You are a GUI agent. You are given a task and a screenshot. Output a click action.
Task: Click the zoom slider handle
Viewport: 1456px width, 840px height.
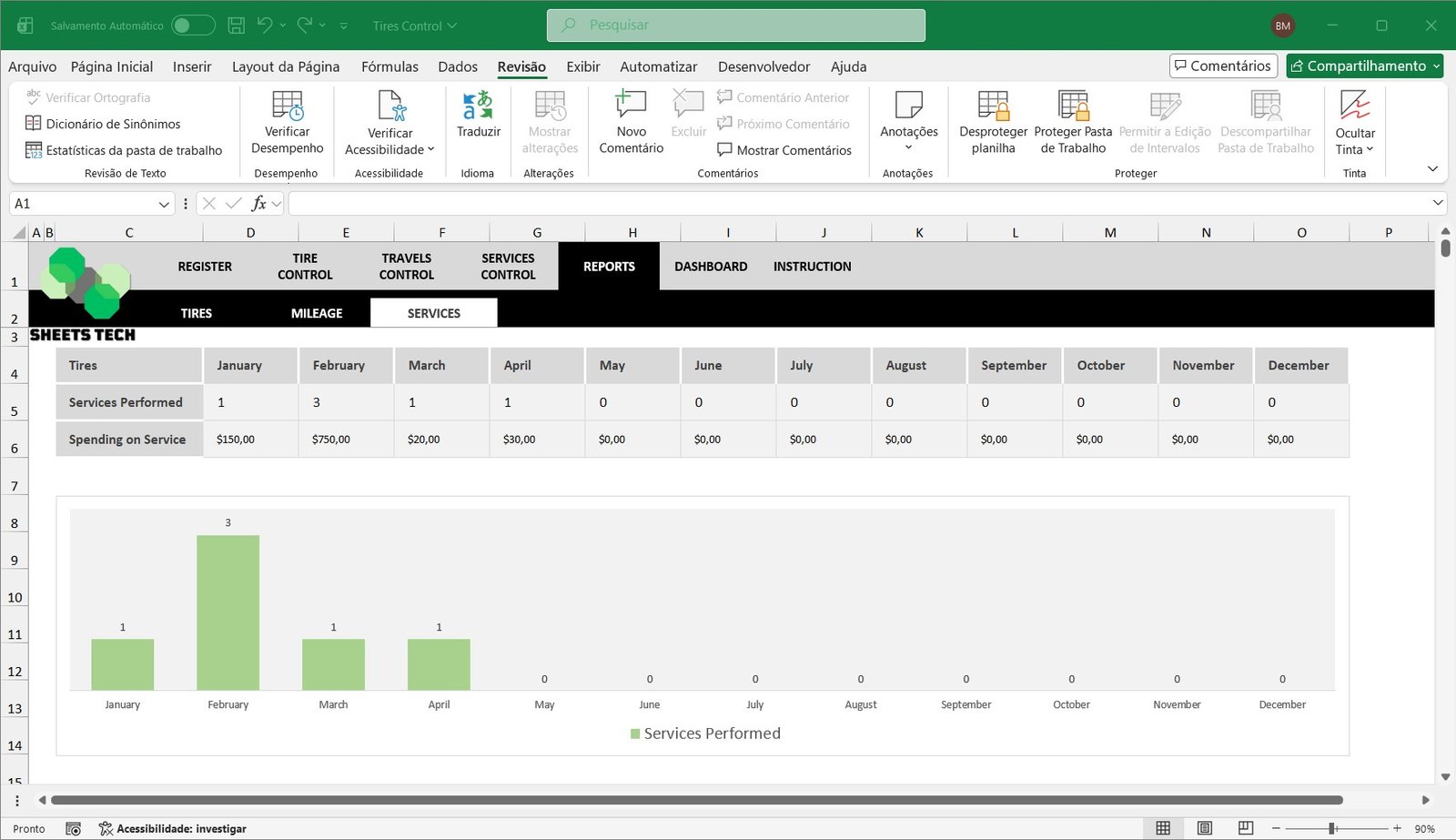coord(1332,828)
